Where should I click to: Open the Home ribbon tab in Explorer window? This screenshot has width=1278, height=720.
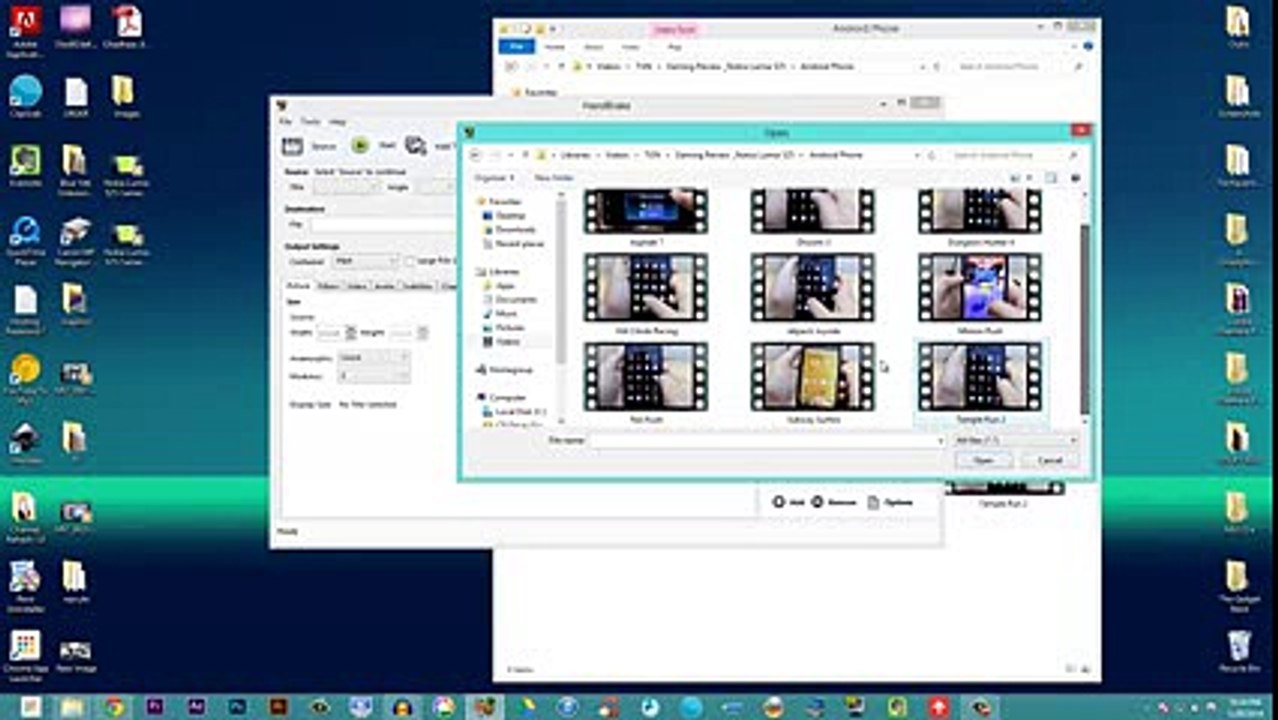click(x=554, y=46)
